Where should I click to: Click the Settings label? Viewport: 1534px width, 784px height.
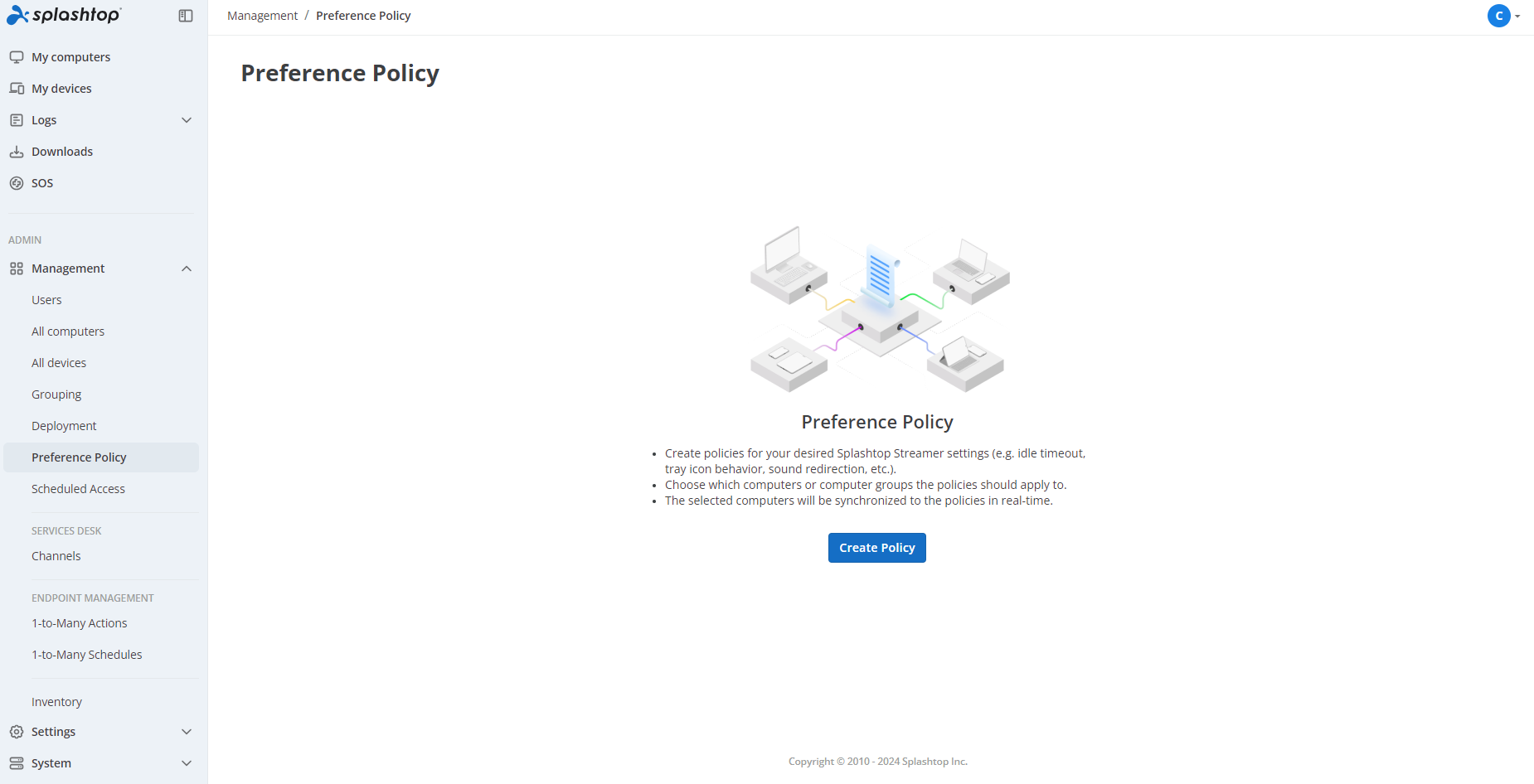click(x=53, y=732)
